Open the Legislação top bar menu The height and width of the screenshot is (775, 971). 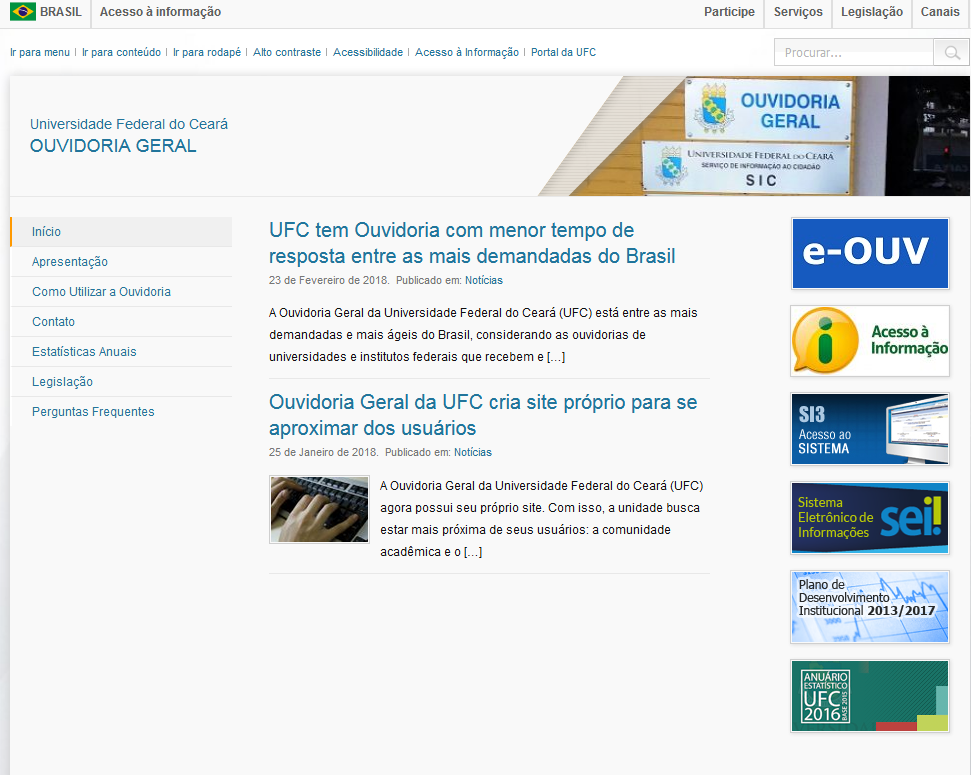tap(871, 12)
